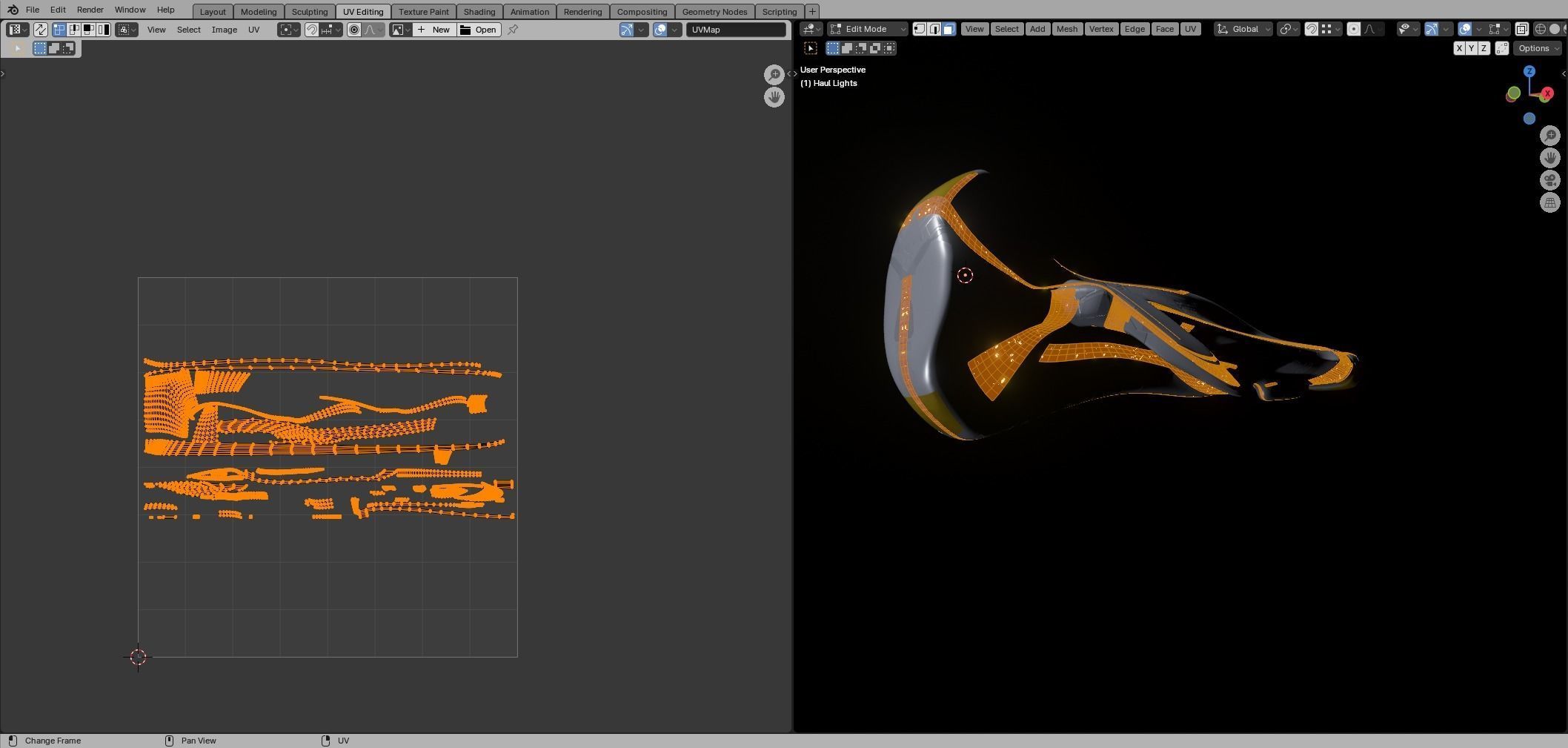Toggle overlays in the 3D viewport
The image size is (1568, 748).
(x=1464, y=29)
